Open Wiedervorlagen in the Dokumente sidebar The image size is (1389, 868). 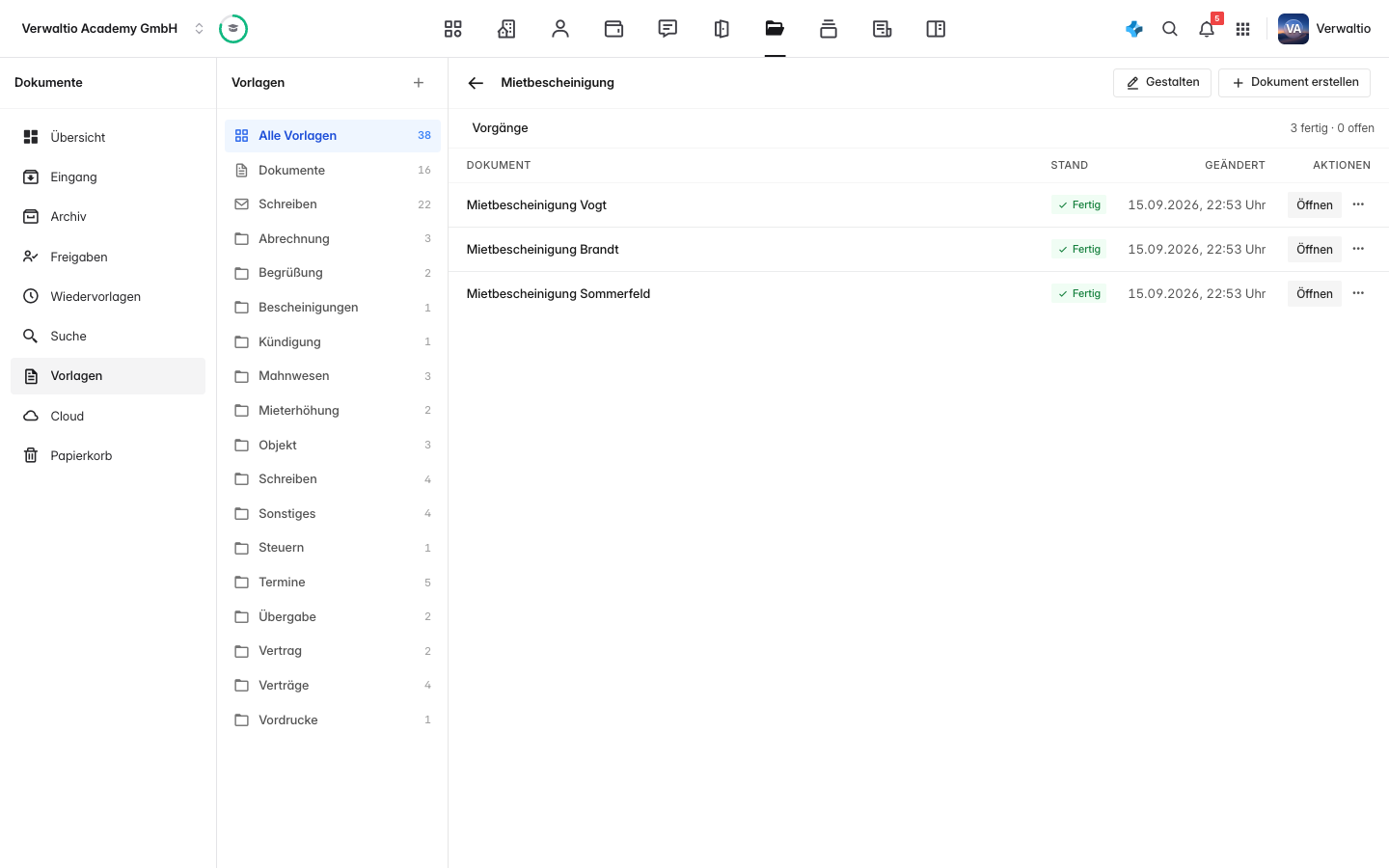coord(108,296)
